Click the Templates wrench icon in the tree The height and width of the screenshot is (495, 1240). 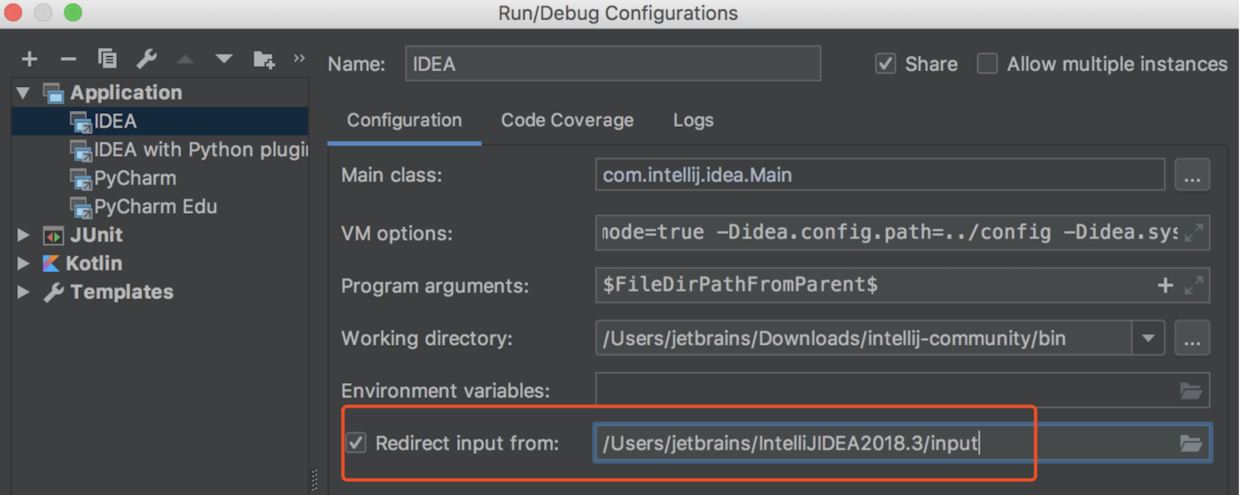coord(53,293)
